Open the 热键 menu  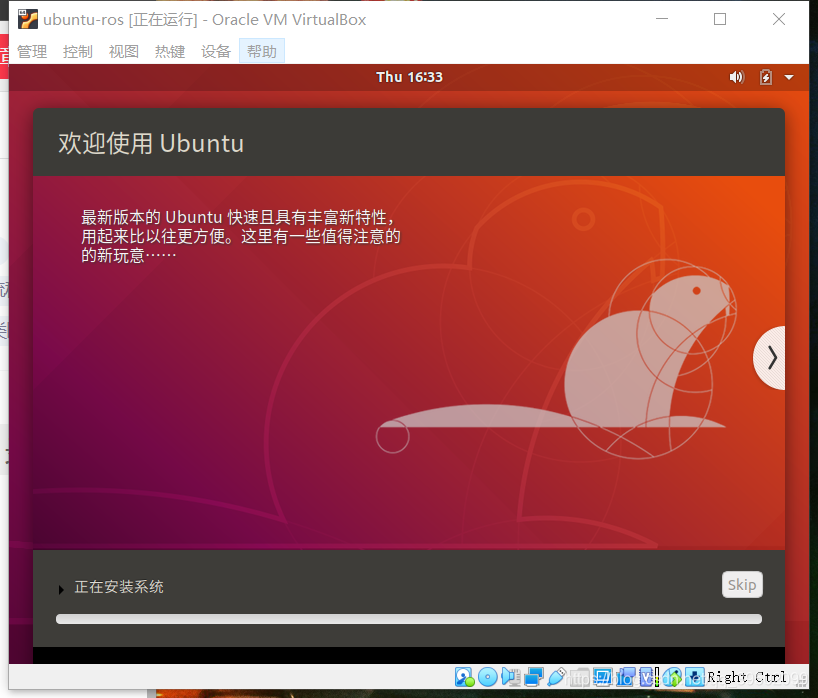[170, 51]
